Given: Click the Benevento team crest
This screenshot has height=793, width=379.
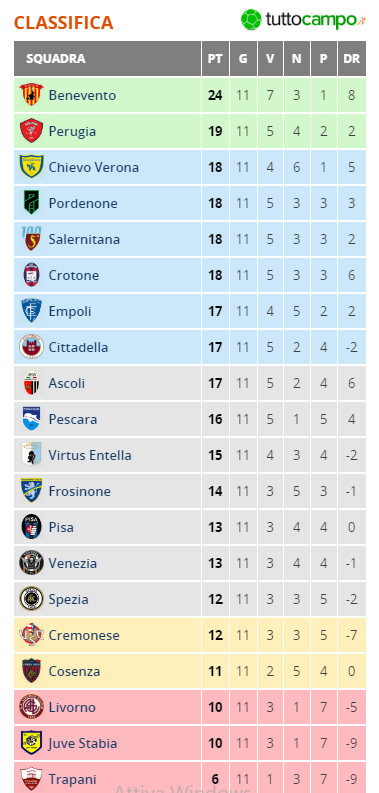Looking at the screenshot, I should pyautogui.click(x=31, y=95).
